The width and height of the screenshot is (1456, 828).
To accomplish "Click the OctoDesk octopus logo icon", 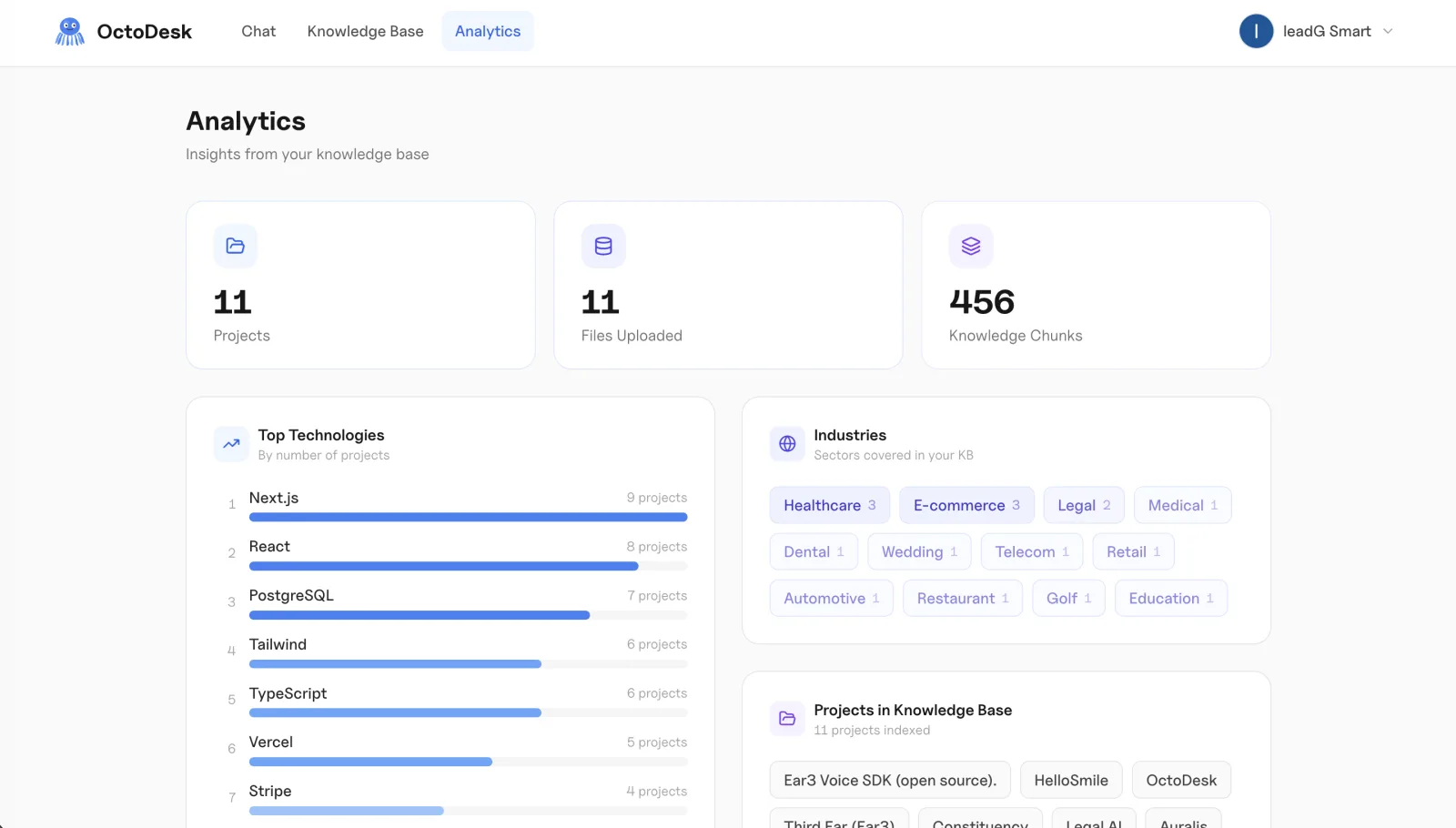I will coord(70,32).
